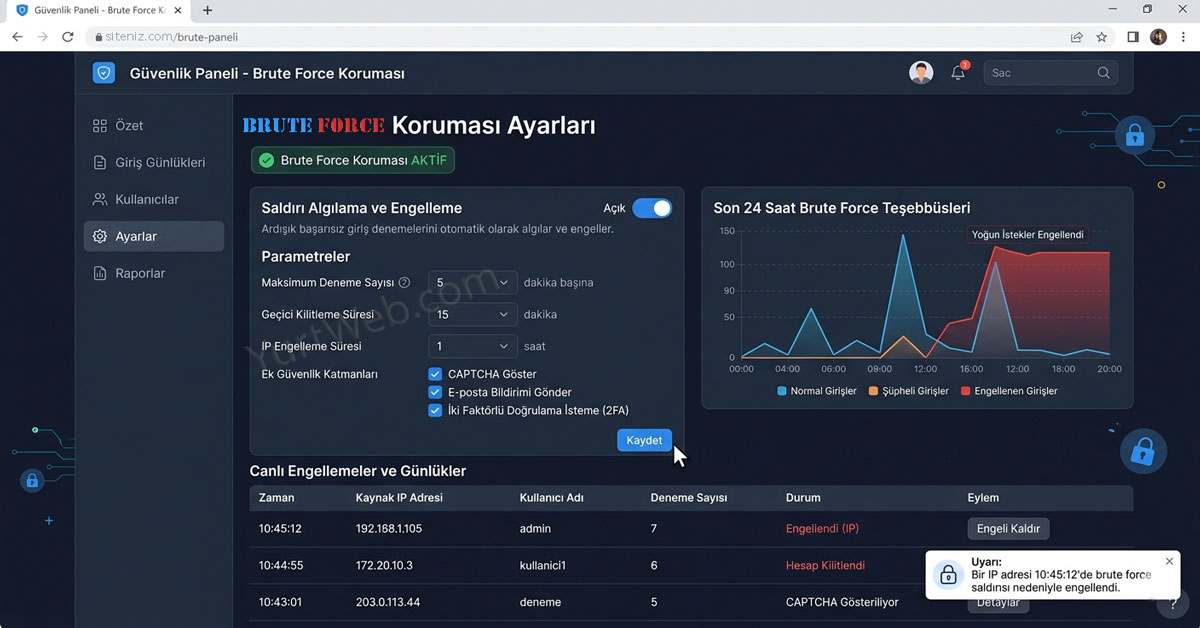Click the Ayarlar gear icon

[x=99, y=237]
